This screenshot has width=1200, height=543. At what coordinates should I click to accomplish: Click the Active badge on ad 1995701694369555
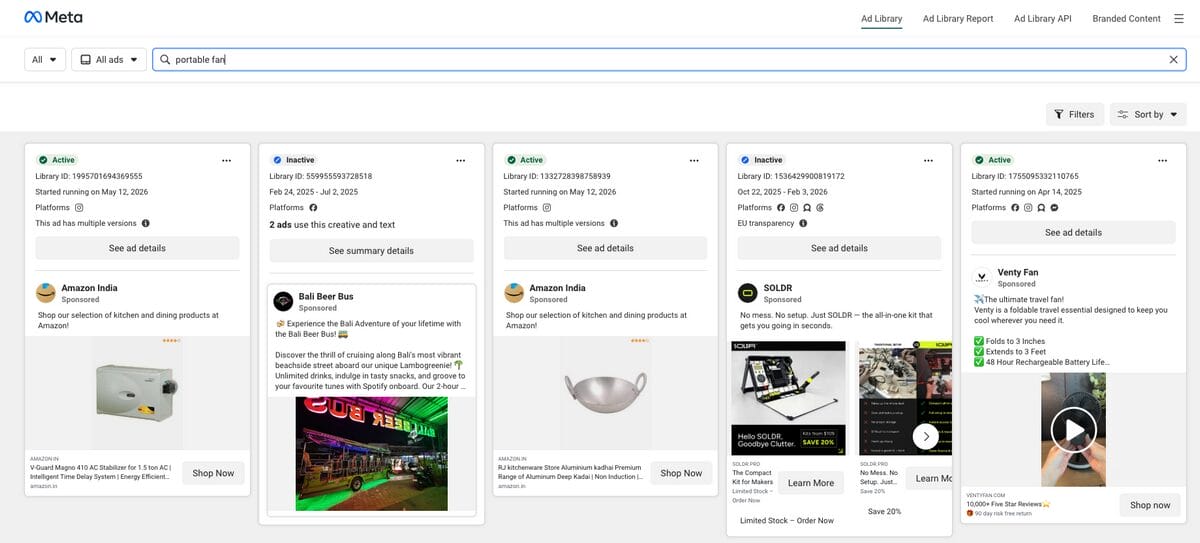[x=57, y=160]
